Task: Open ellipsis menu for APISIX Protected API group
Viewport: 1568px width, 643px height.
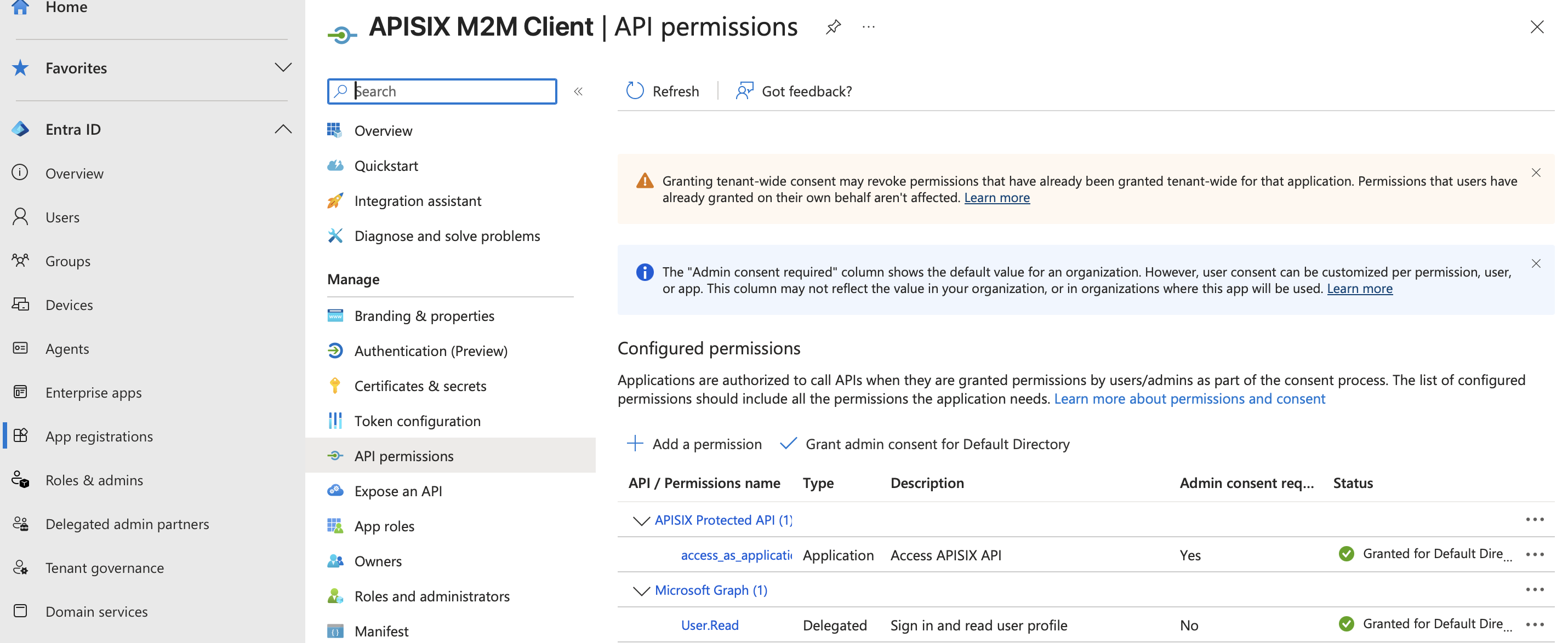Action: [1535, 519]
